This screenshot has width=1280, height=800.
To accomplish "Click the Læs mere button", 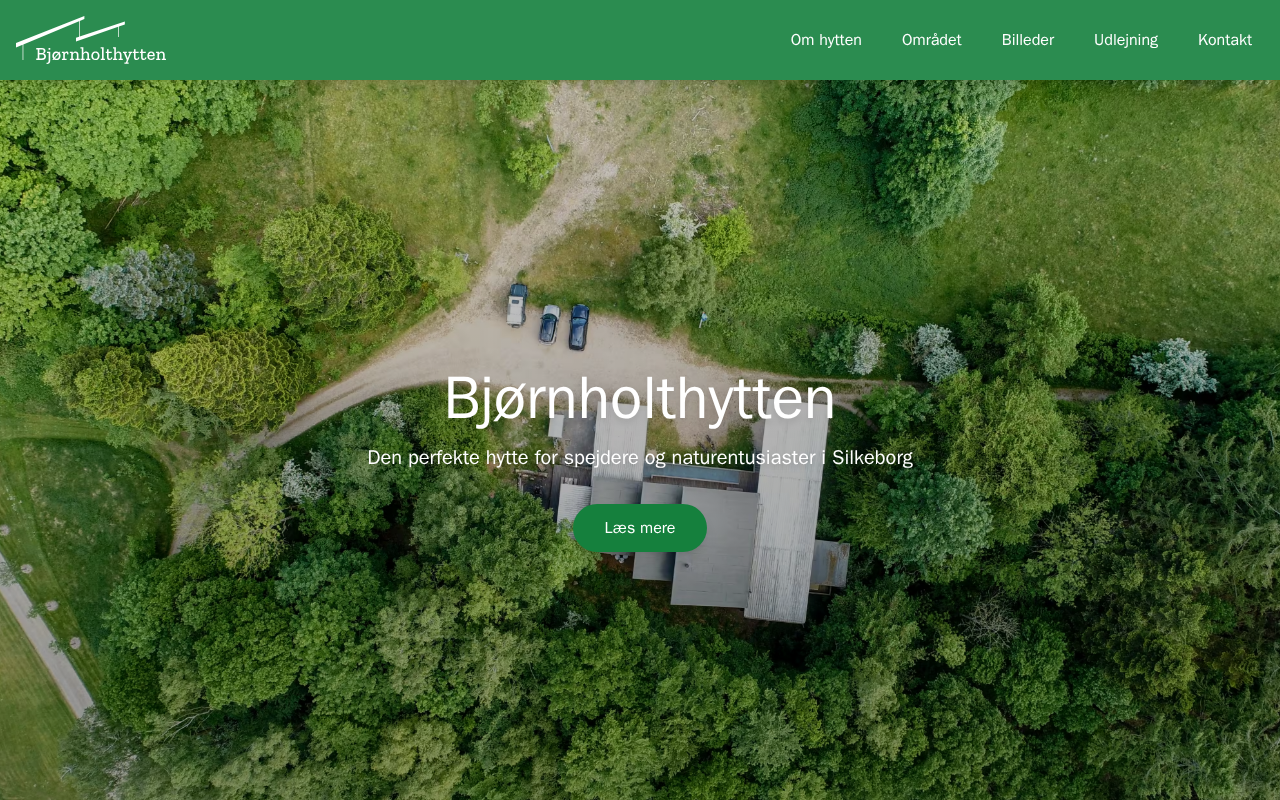I will (x=640, y=528).
